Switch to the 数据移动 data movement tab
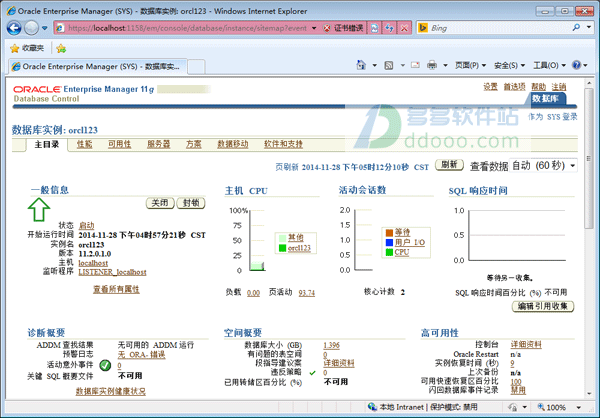Image resolution: width=600 pixels, height=418 pixels. click(233, 144)
